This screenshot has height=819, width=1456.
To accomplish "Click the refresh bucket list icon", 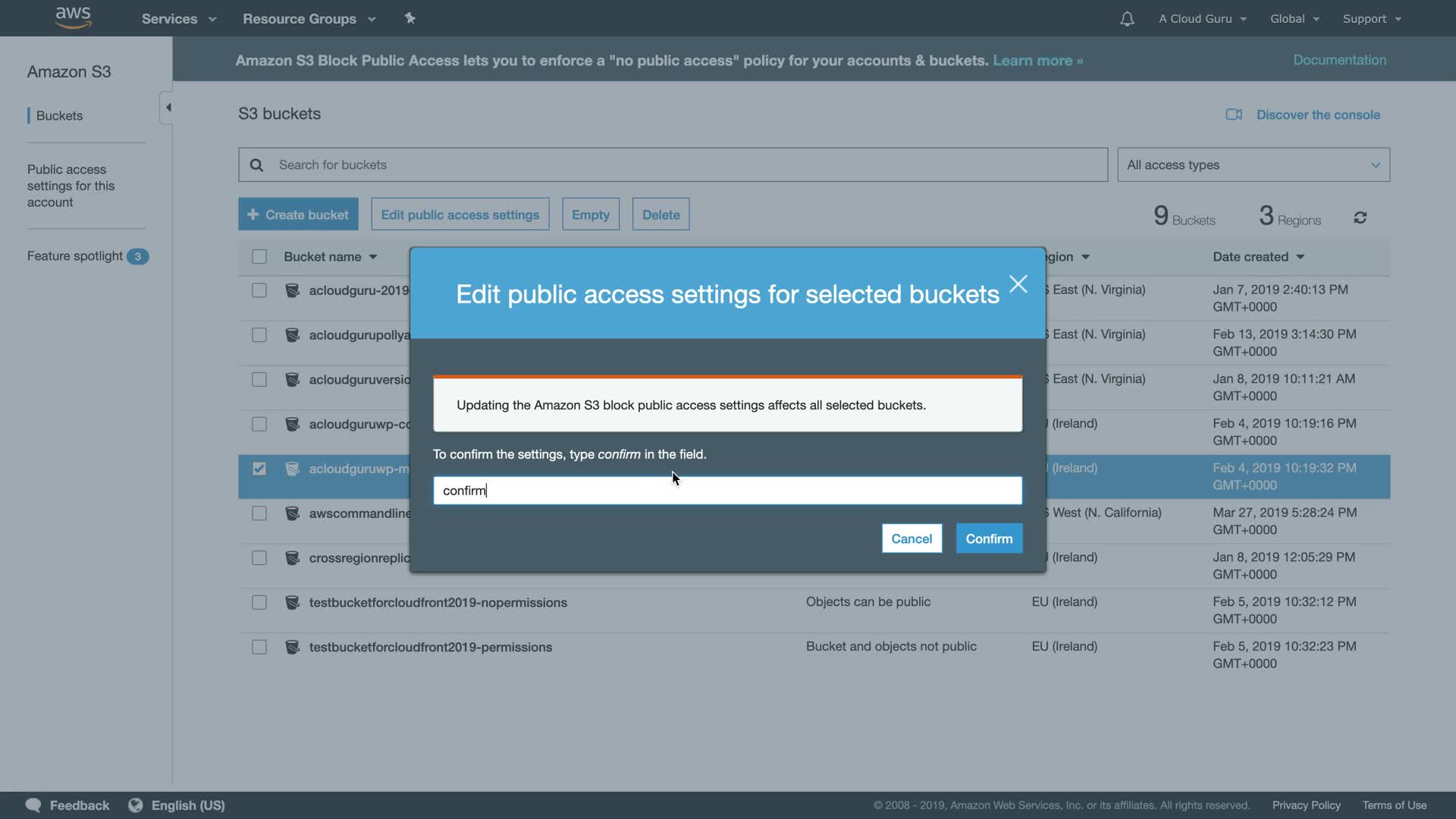I will coord(1360,218).
